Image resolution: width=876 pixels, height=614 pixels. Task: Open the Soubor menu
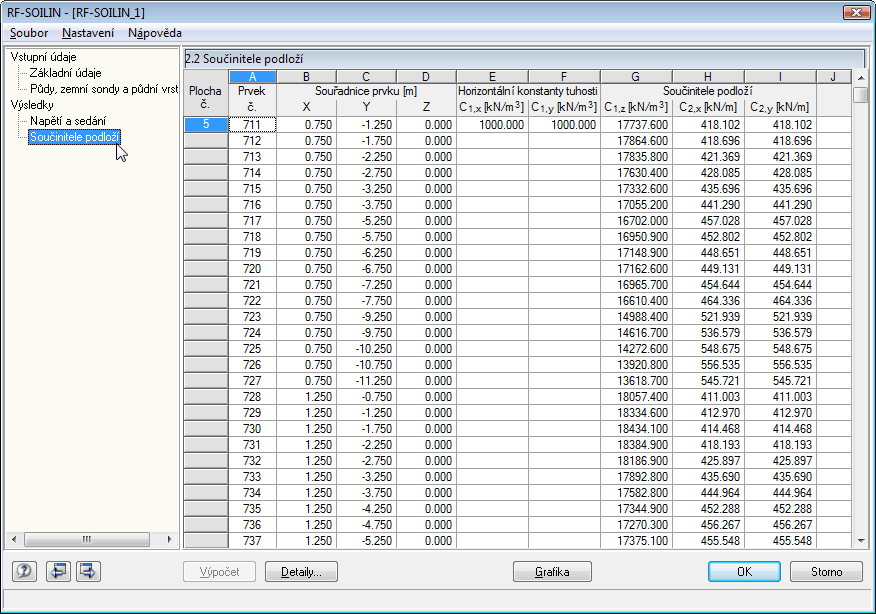pos(29,33)
